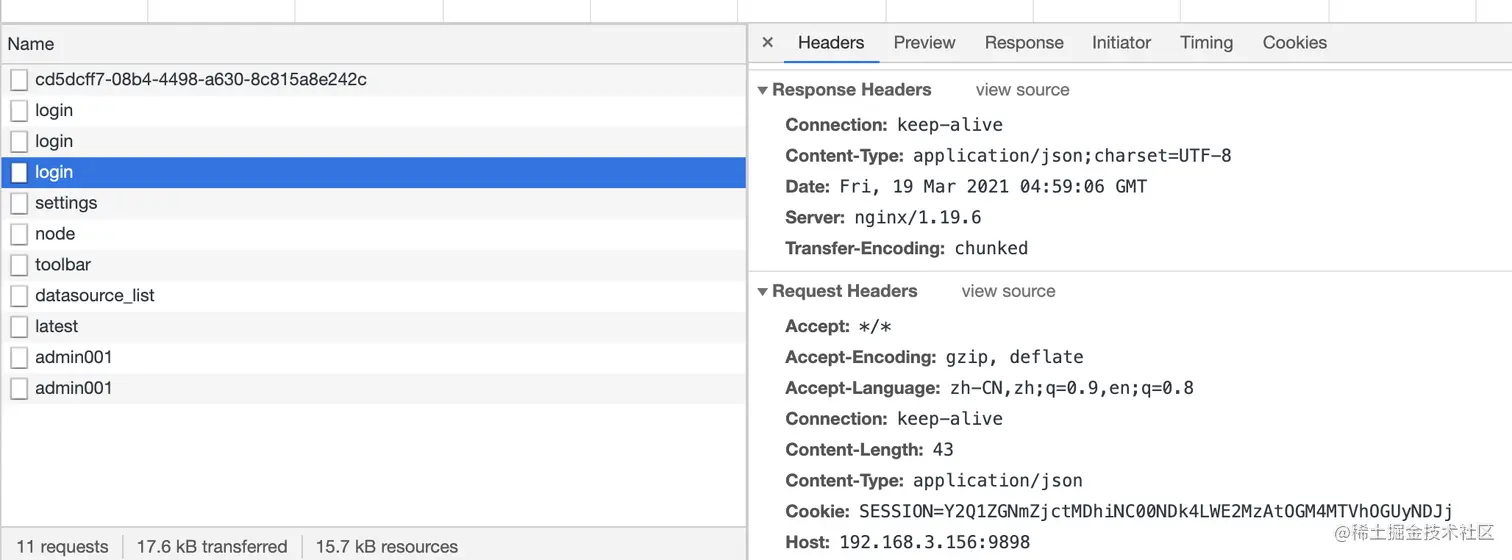The width and height of the screenshot is (1512, 560).
Task: Close the request details panel
Action: (x=768, y=43)
